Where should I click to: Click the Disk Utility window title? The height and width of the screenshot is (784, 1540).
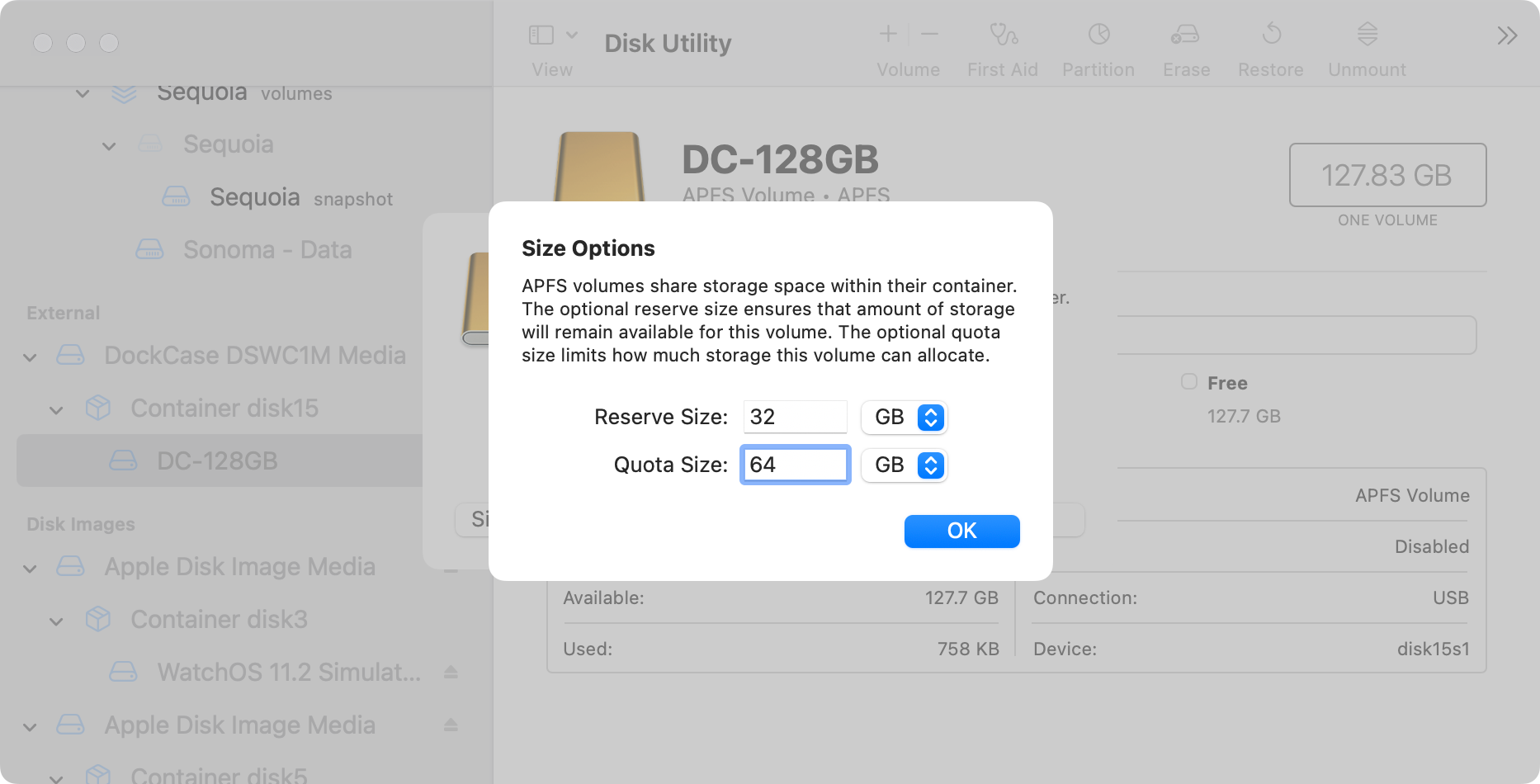(x=668, y=43)
